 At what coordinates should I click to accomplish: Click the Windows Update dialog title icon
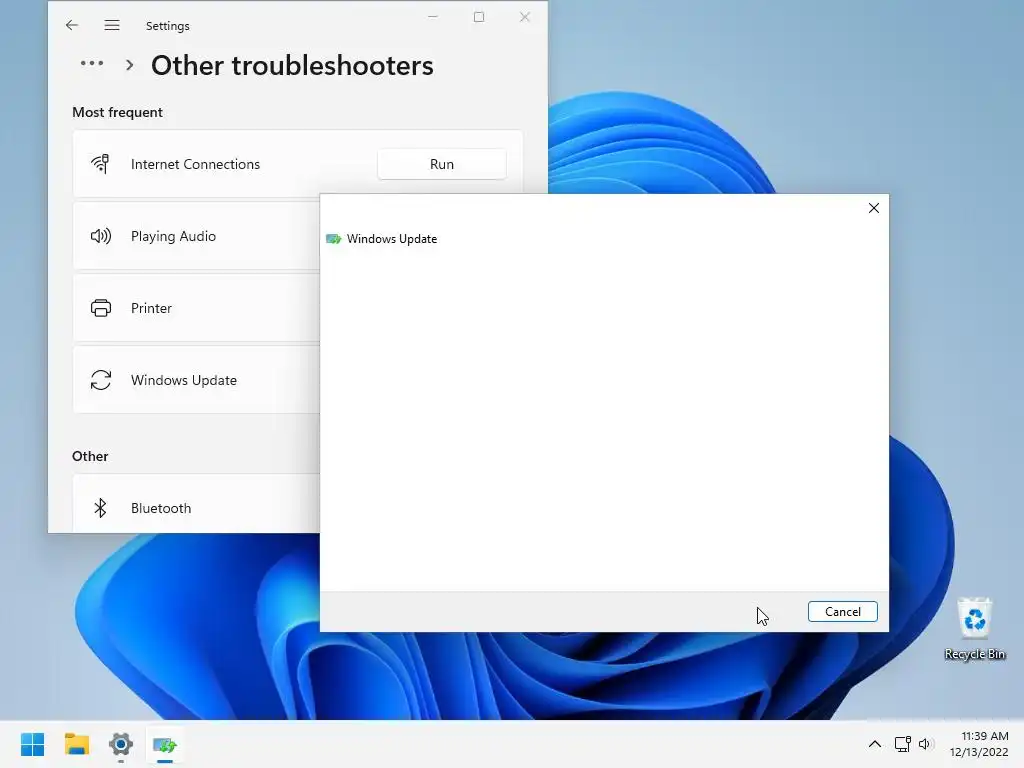(333, 239)
